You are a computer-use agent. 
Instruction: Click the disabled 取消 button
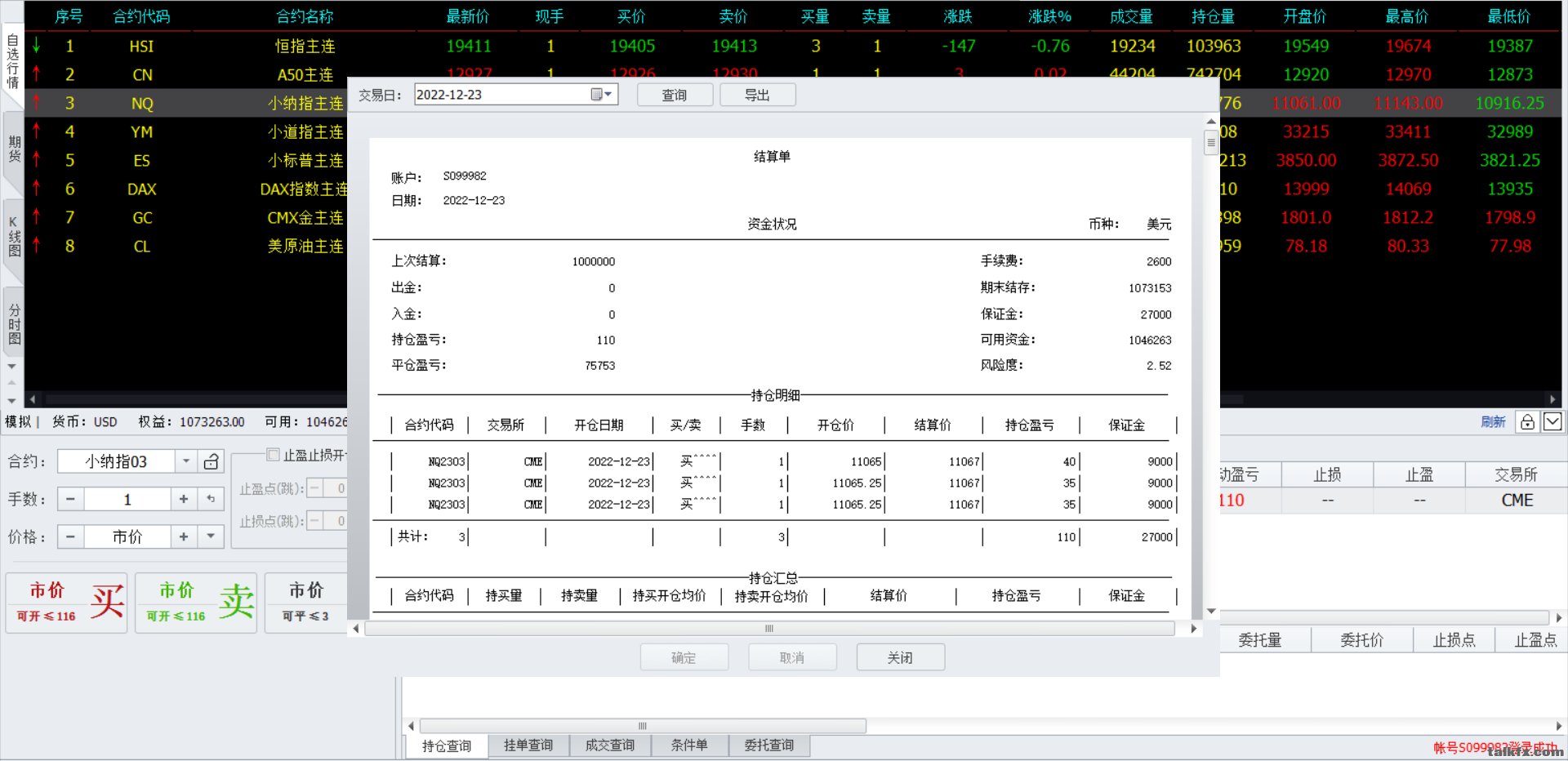tap(792, 657)
